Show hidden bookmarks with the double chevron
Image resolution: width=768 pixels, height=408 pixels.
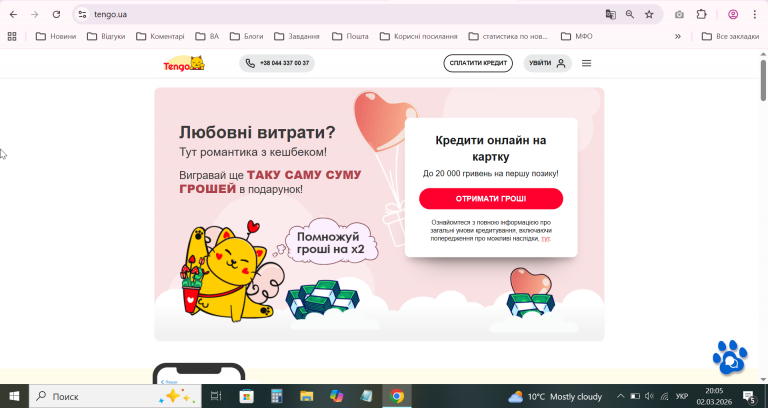(678, 36)
